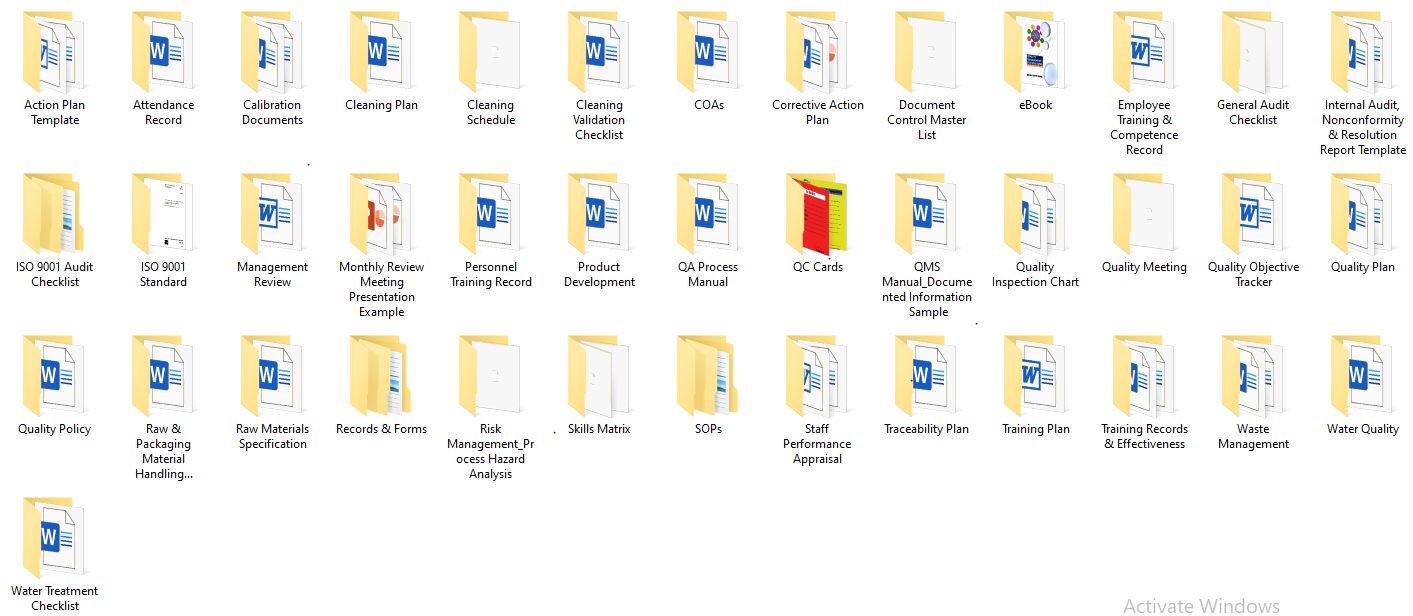Select the Document Control Master List thumbnail
Screen dimensions: 1413x616
point(926,53)
